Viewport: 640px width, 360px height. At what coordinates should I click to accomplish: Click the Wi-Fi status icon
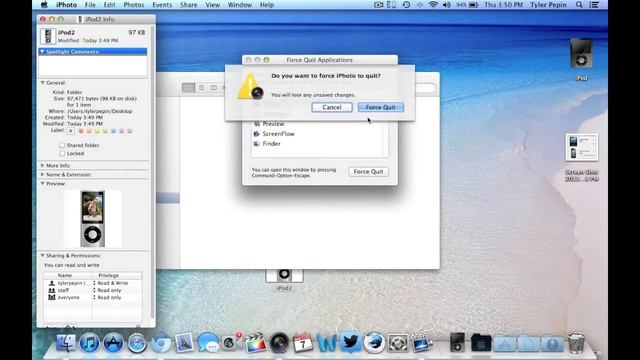pyautogui.click(x=433, y=5)
